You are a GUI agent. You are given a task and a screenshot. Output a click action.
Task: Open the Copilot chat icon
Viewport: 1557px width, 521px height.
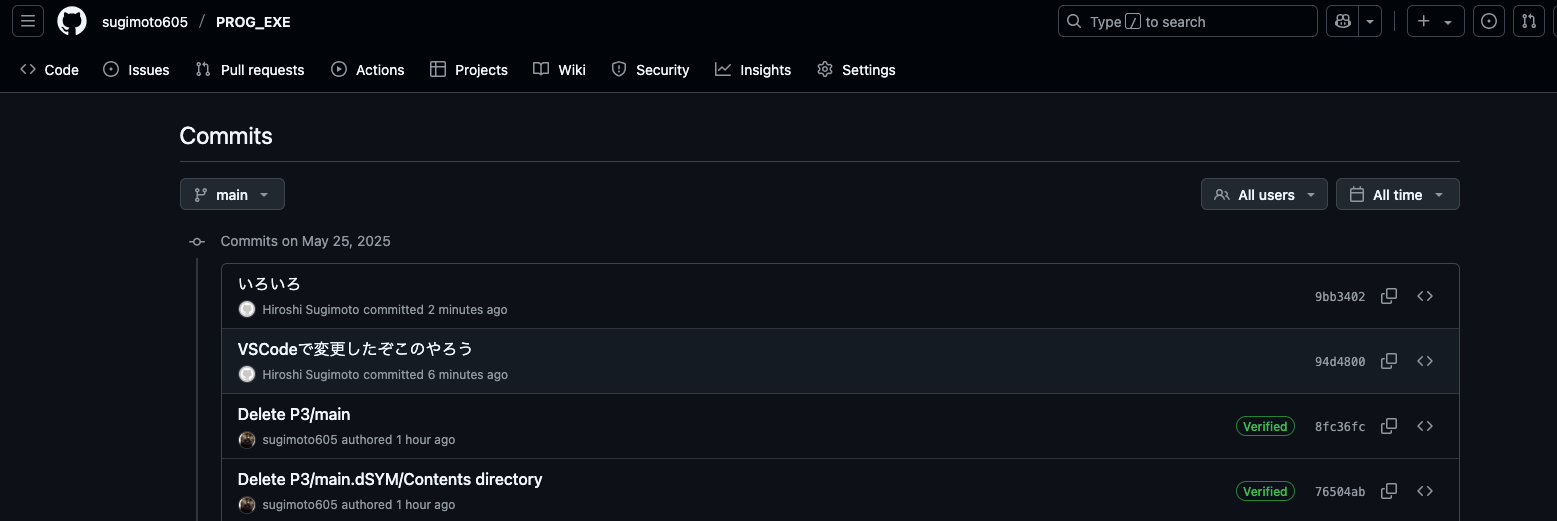coord(1341,21)
